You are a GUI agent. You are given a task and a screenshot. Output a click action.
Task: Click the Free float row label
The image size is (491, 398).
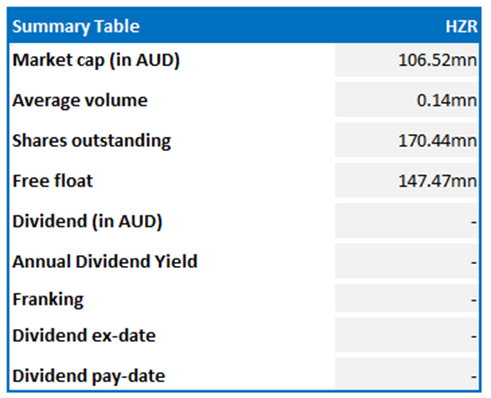(53, 181)
